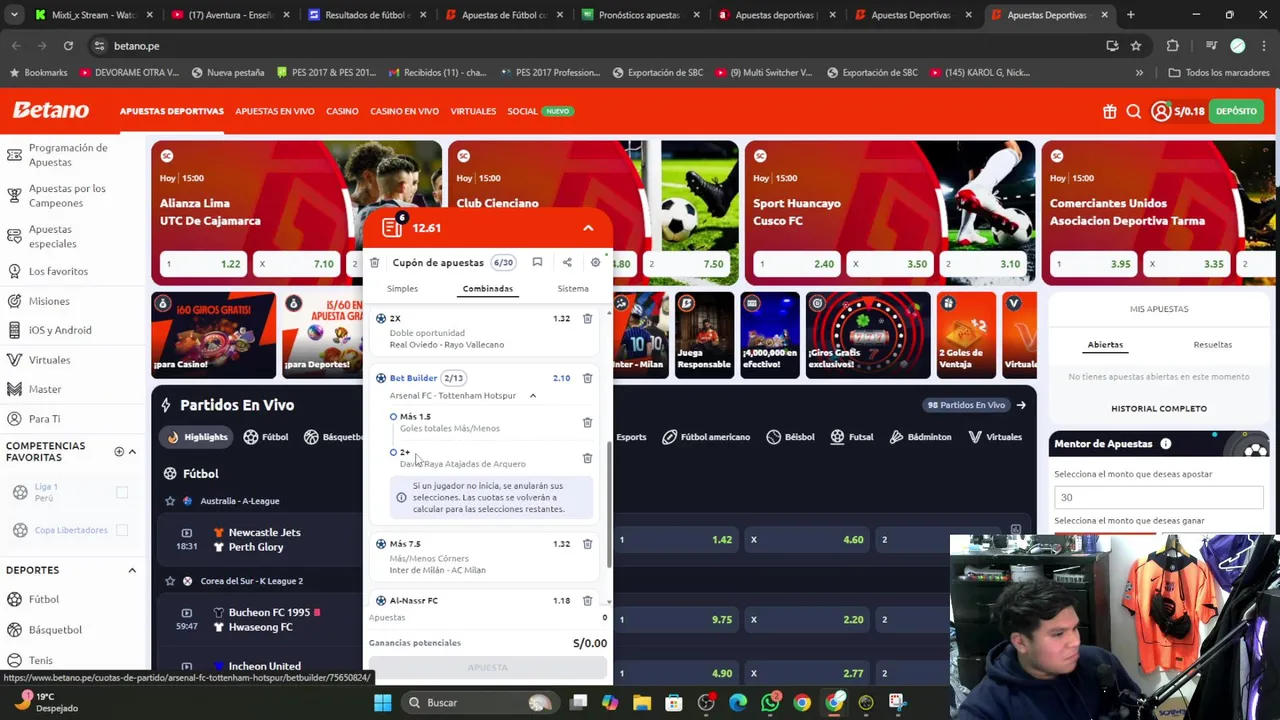Delete the 2X Real Oviedo selection
The height and width of the screenshot is (720, 1280).
587,319
